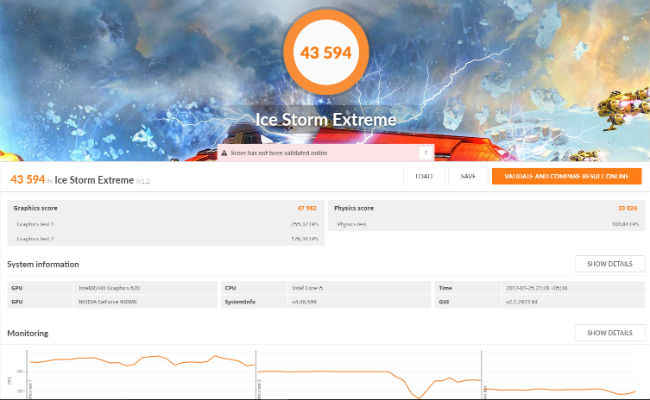The width and height of the screenshot is (650, 400).
Task: Click the orange Validate and Compare Result Online button
Action: [x=566, y=176]
